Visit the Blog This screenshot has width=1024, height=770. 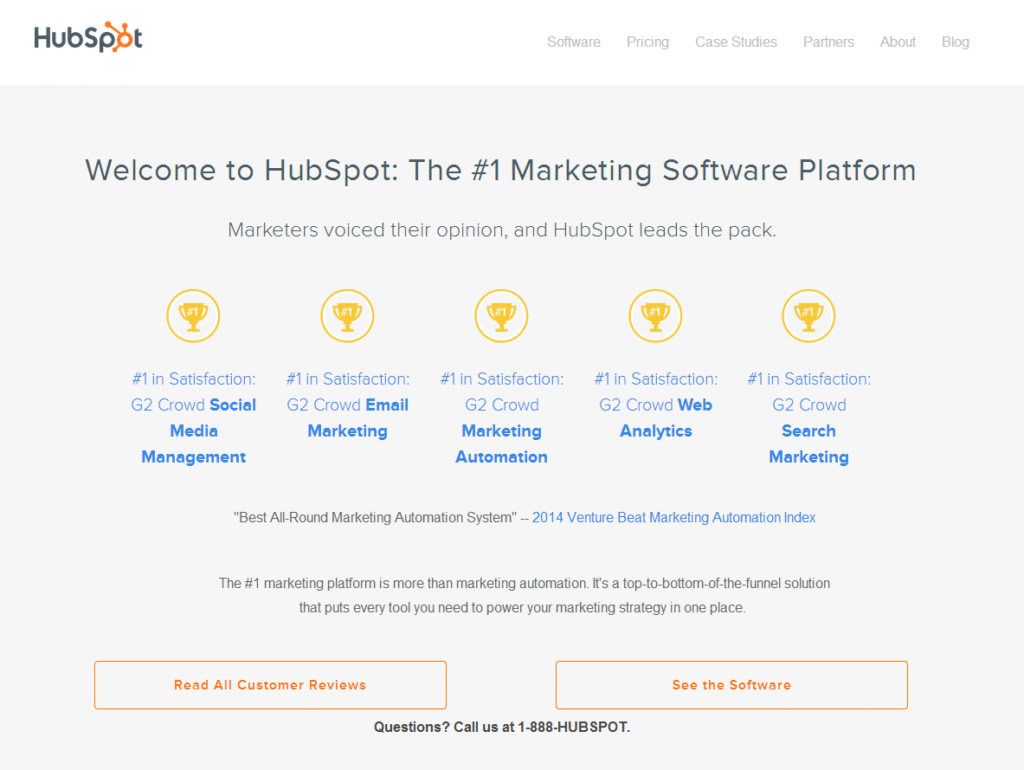point(955,42)
